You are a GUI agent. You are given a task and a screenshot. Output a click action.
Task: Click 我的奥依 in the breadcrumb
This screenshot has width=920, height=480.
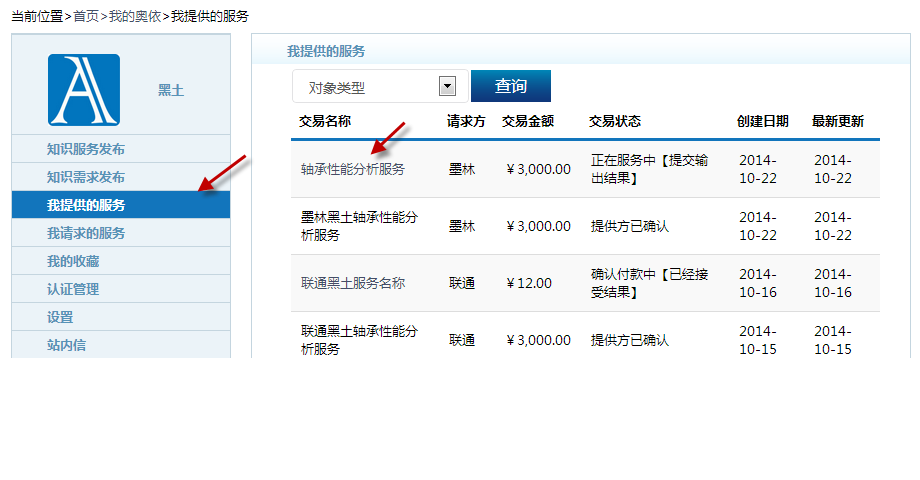pos(134,16)
